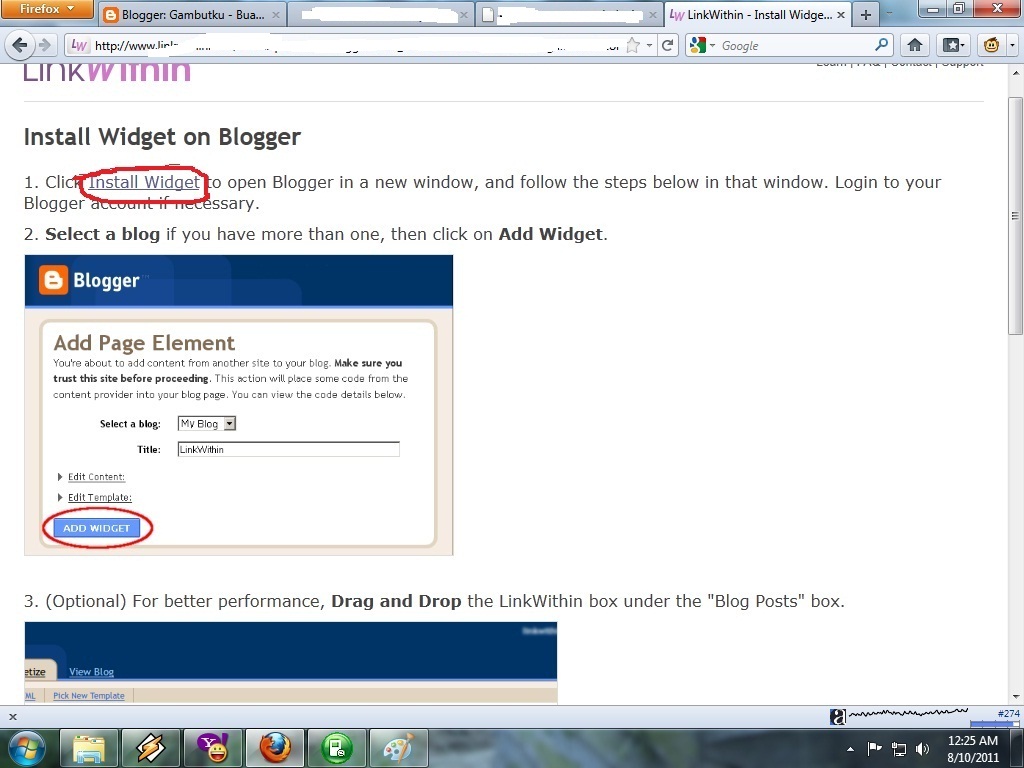The image size is (1024, 768).
Task: Go back with the browser back arrow
Action: pos(20,45)
